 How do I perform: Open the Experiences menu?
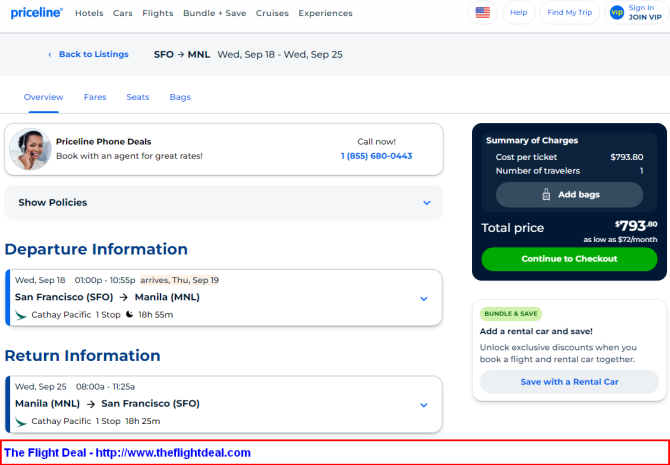tap(325, 13)
